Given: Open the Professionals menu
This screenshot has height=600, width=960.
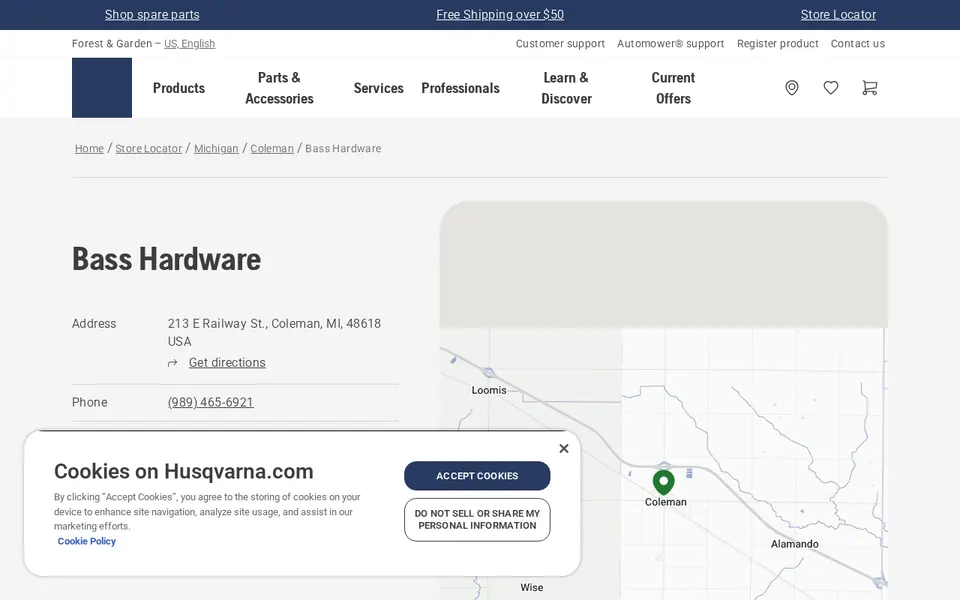Looking at the screenshot, I should [460, 88].
